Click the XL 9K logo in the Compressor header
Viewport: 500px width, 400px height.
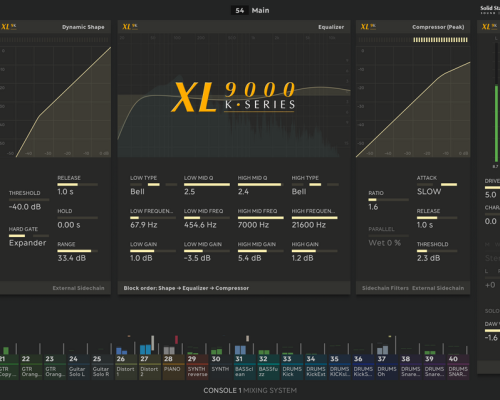click(x=368, y=27)
